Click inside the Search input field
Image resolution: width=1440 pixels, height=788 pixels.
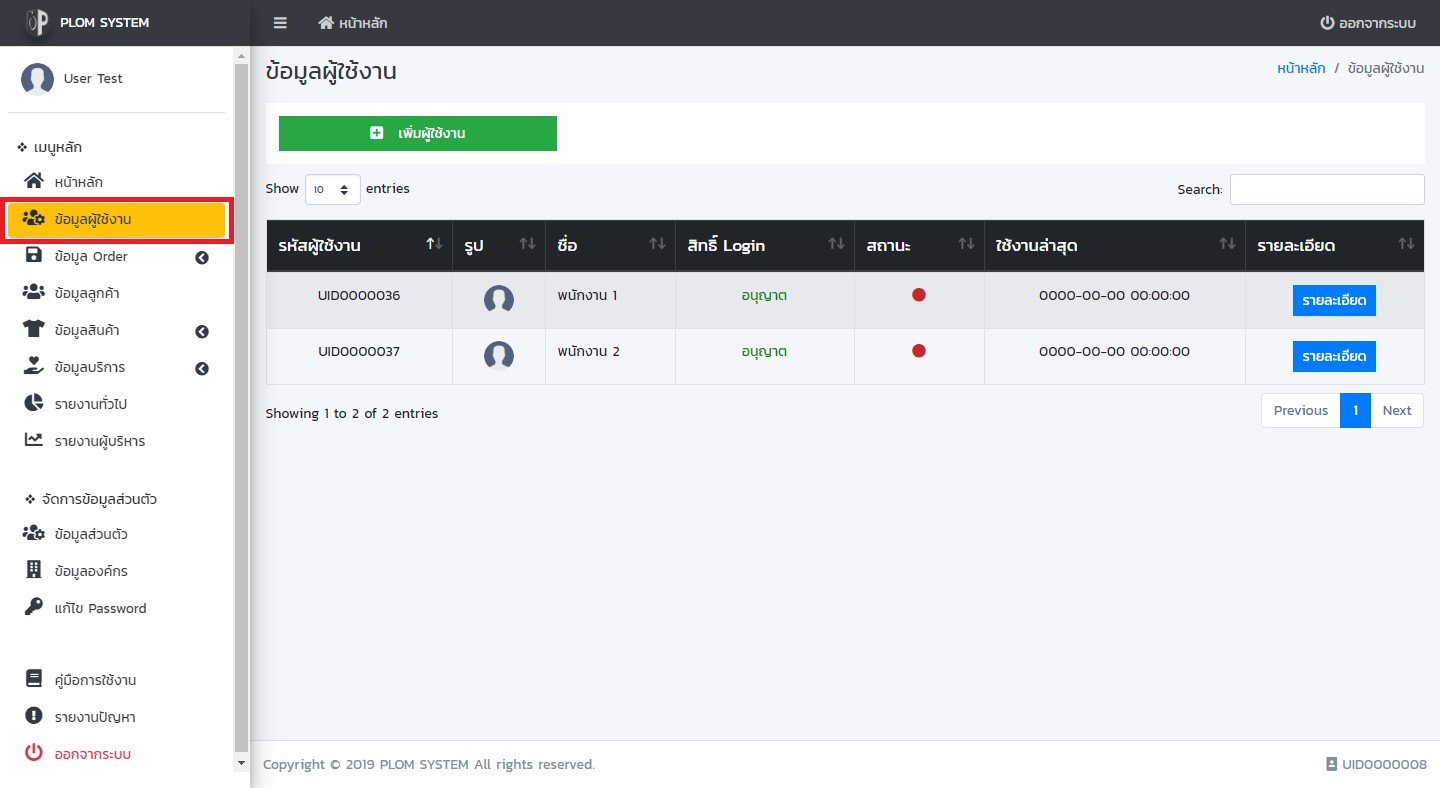pyautogui.click(x=1326, y=189)
